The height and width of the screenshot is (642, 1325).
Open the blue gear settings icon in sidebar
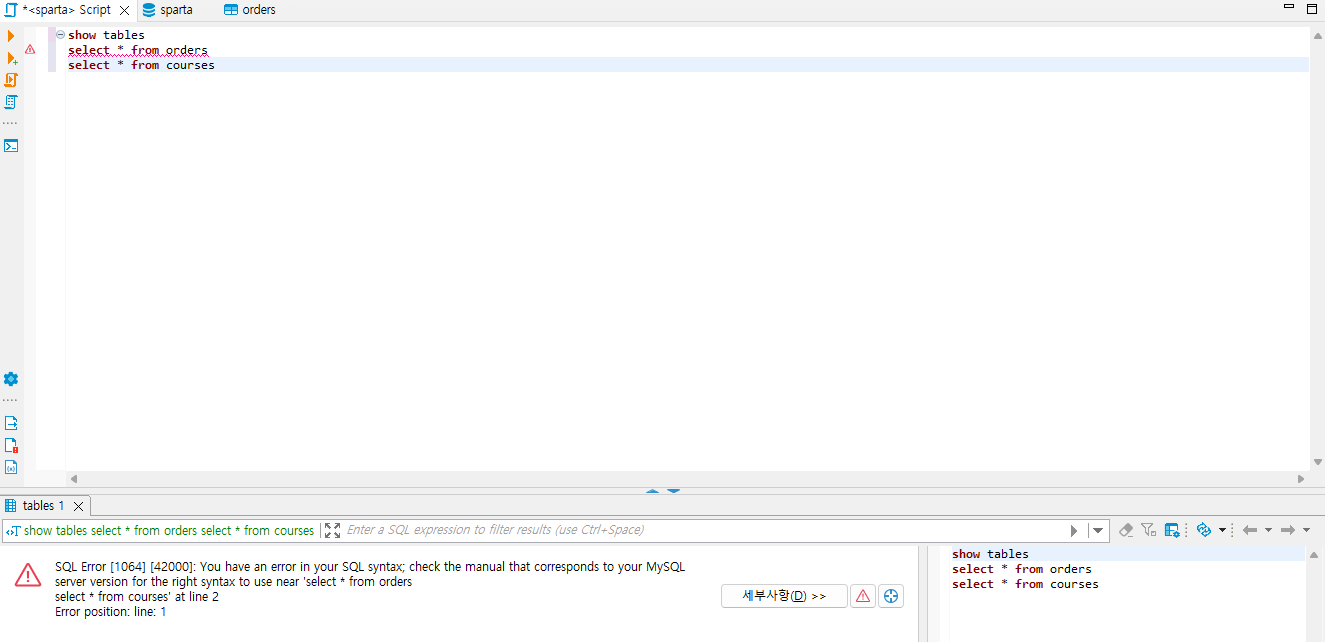pyautogui.click(x=11, y=379)
